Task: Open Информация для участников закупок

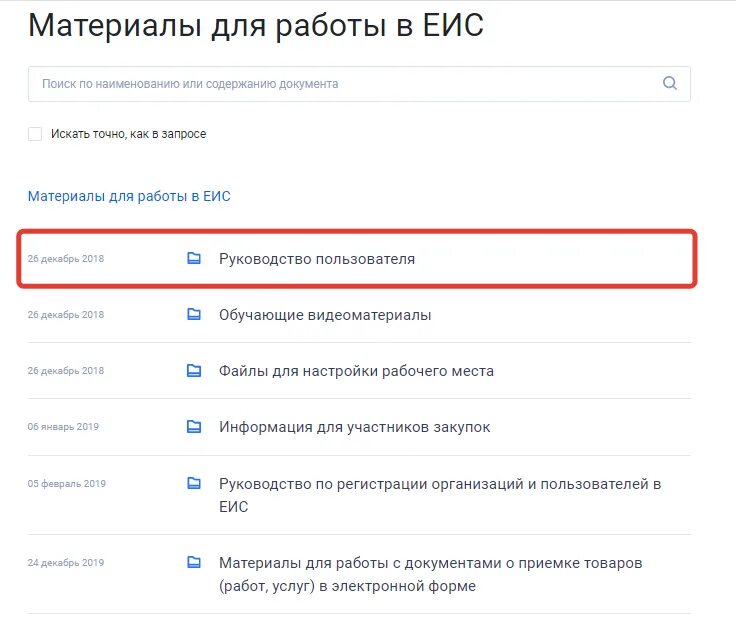Action: click(354, 427)
